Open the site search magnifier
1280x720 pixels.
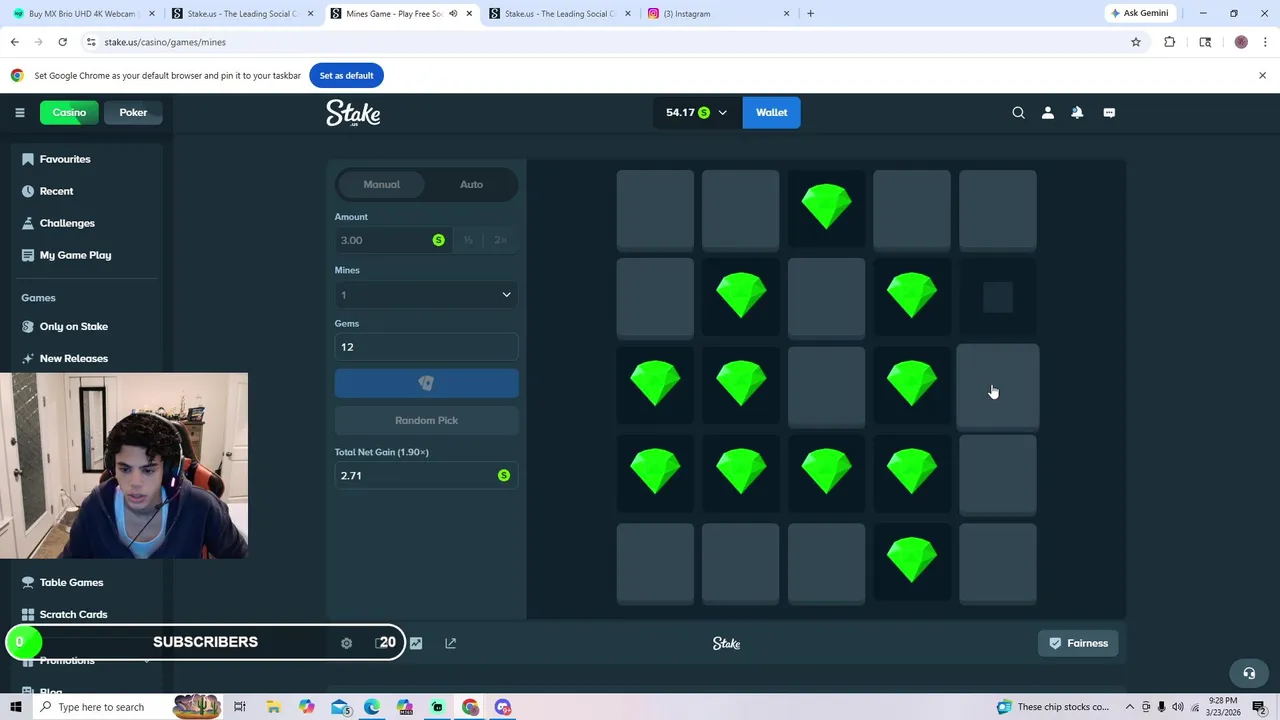(1018, 113)
